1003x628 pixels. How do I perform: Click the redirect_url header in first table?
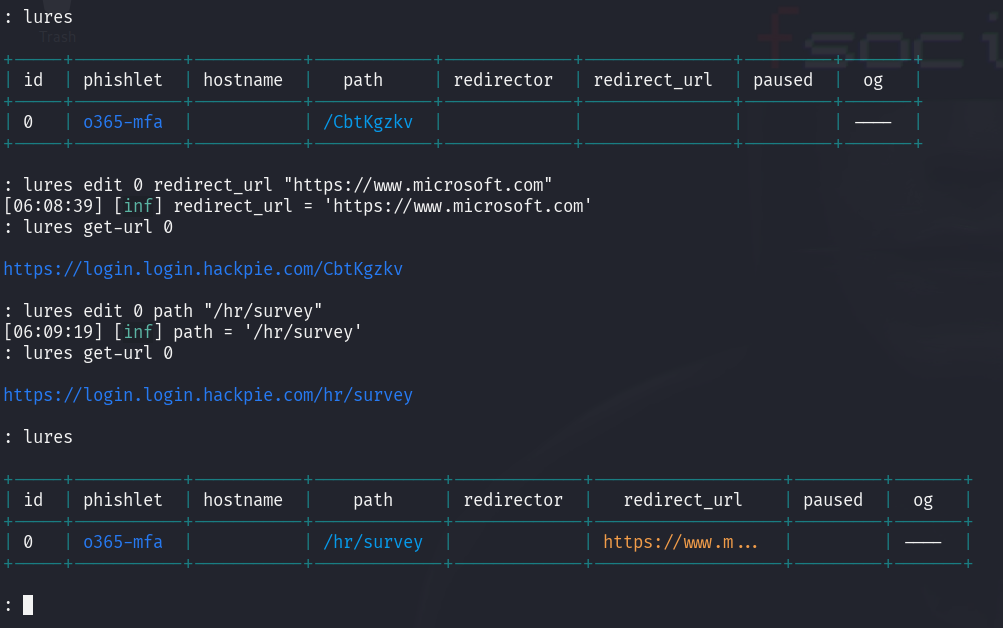[652, 80]
